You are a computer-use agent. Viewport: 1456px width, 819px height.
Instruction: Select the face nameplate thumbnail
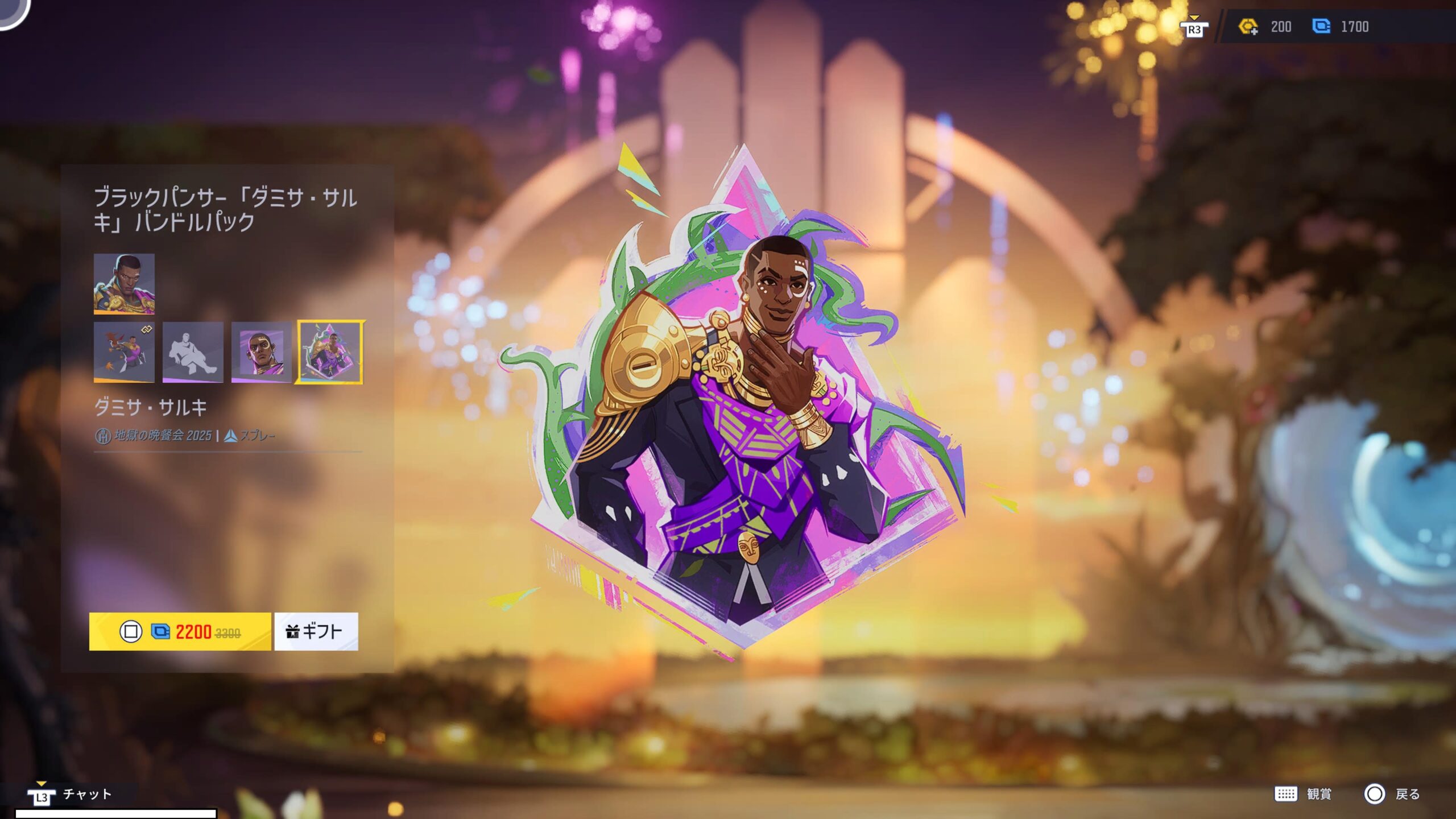262,352
